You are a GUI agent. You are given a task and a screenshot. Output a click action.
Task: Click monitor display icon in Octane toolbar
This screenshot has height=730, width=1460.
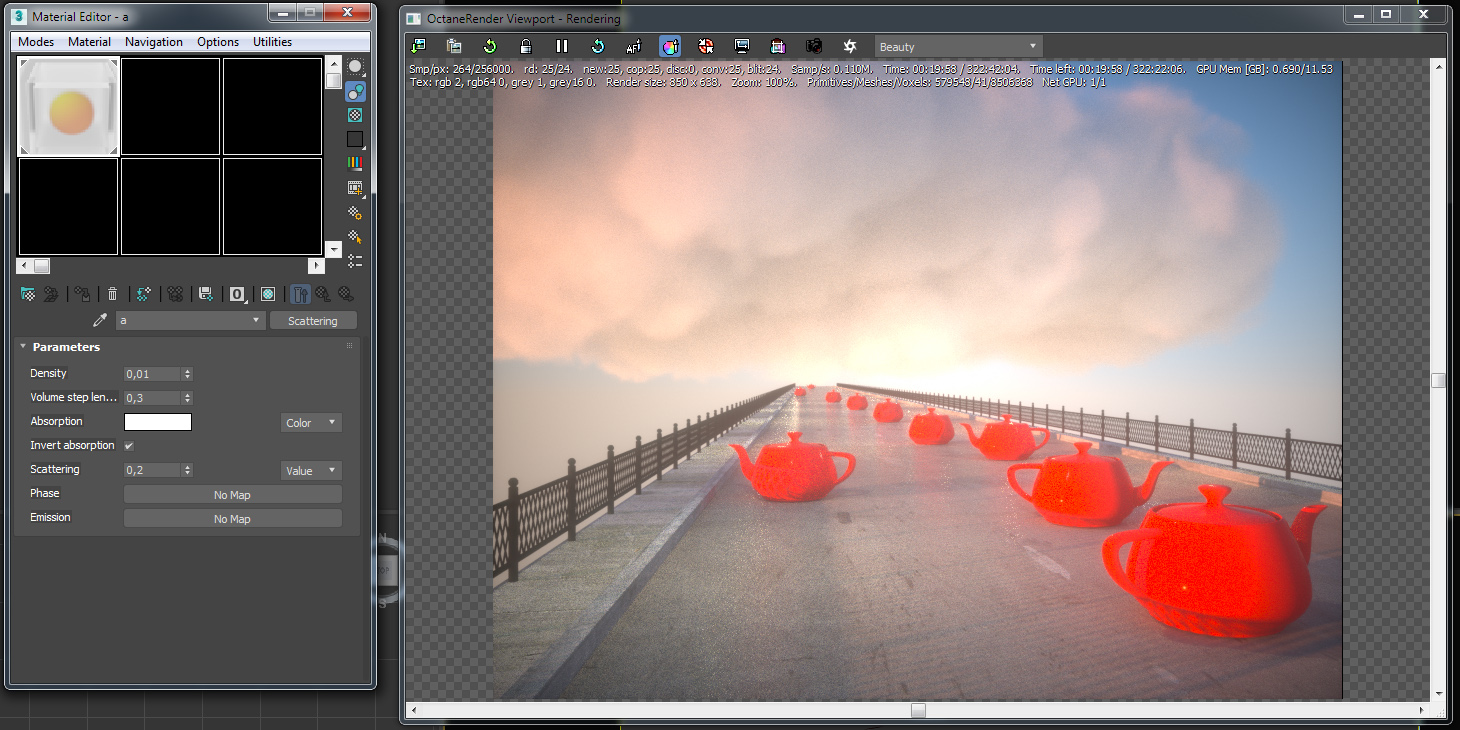tap(742, 46)
